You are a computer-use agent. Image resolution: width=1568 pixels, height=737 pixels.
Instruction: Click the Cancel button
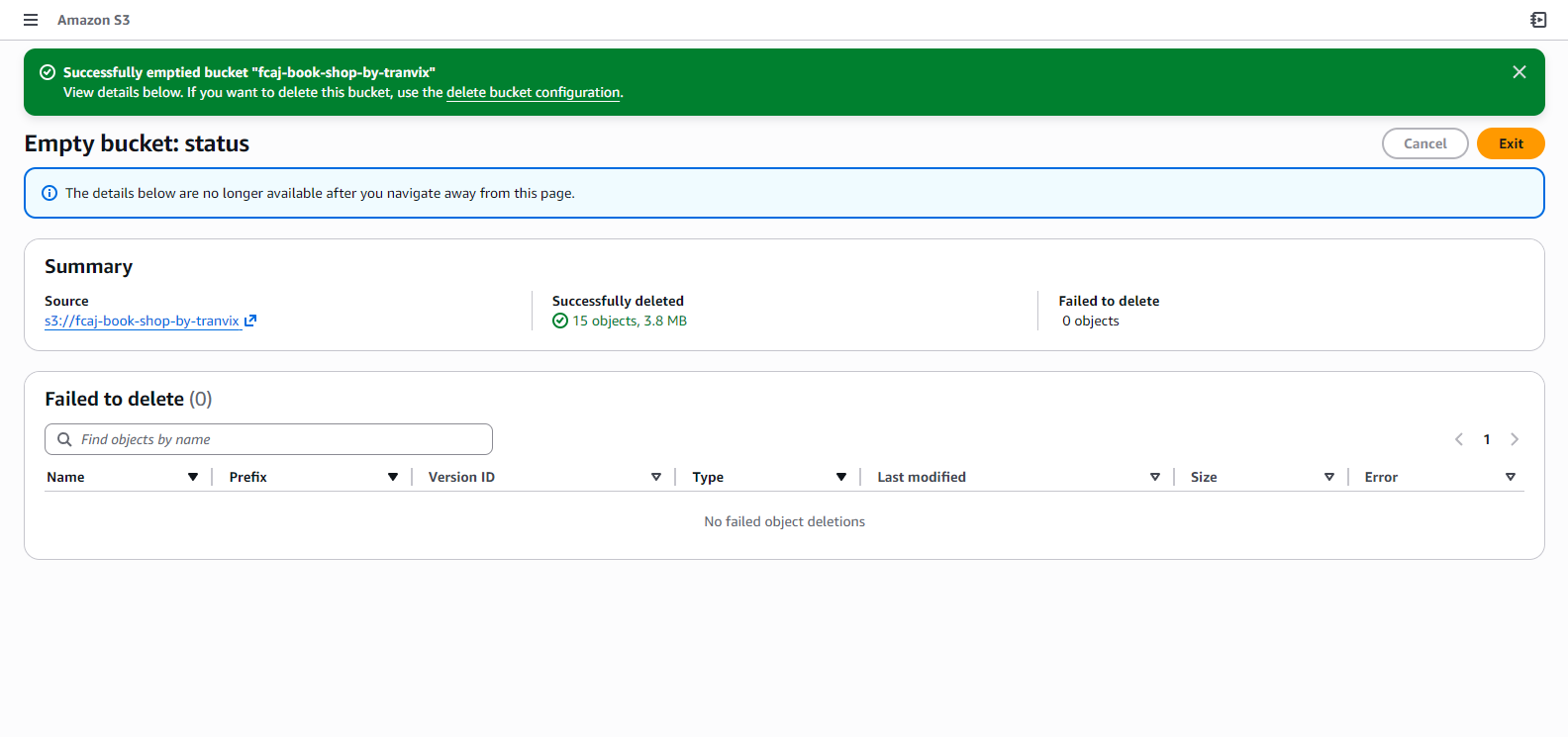click(x=1425, y=143)
